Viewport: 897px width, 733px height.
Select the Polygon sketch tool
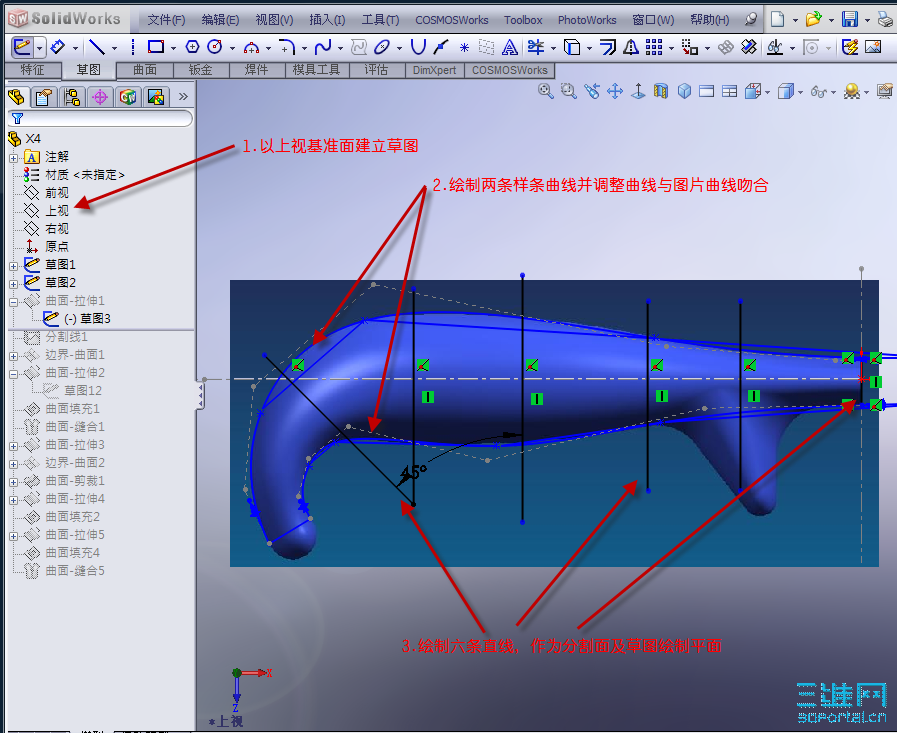pyautogui.click(x=193, y=47)
